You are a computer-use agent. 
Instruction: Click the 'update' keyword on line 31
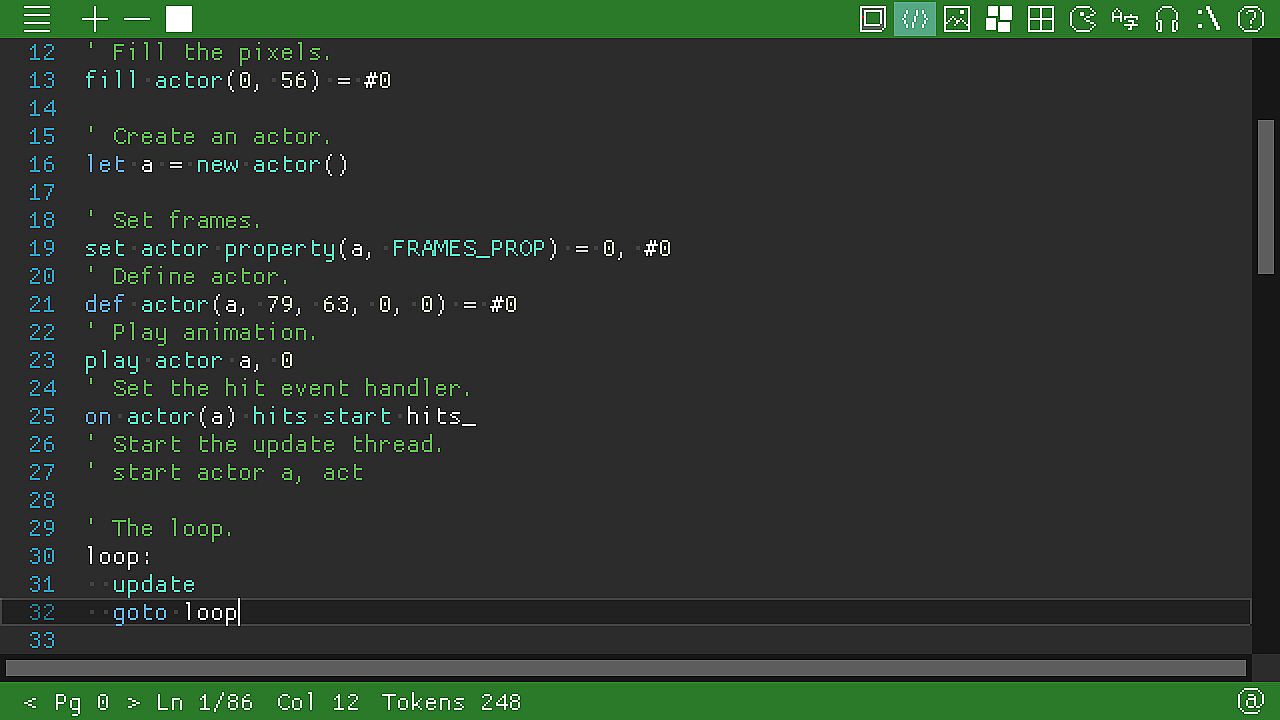[x=154, y=584]
